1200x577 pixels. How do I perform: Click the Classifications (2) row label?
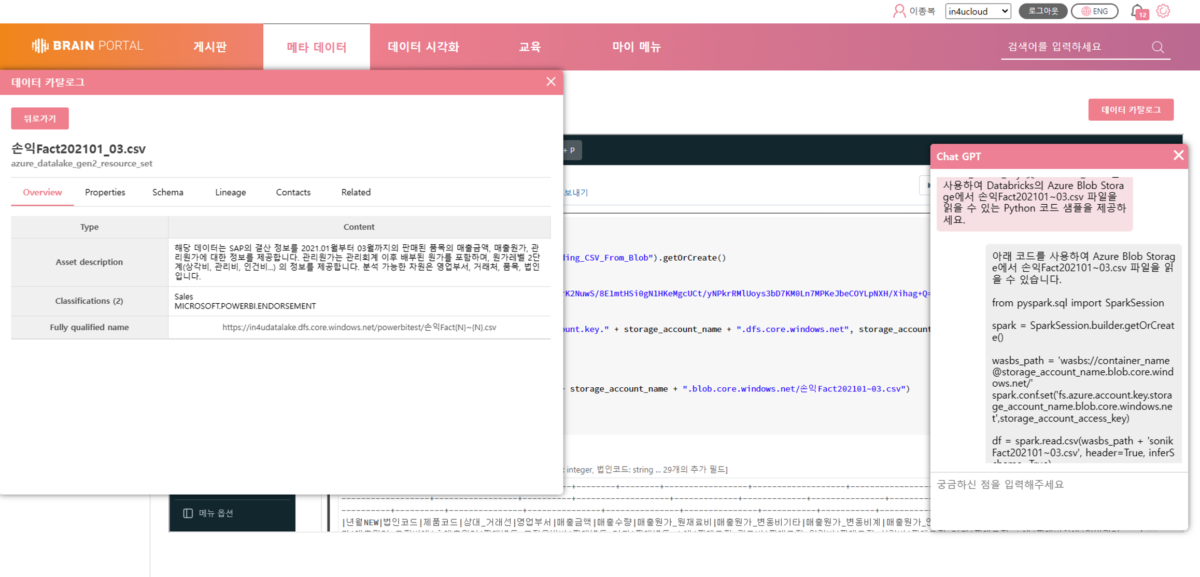[90, 301]
